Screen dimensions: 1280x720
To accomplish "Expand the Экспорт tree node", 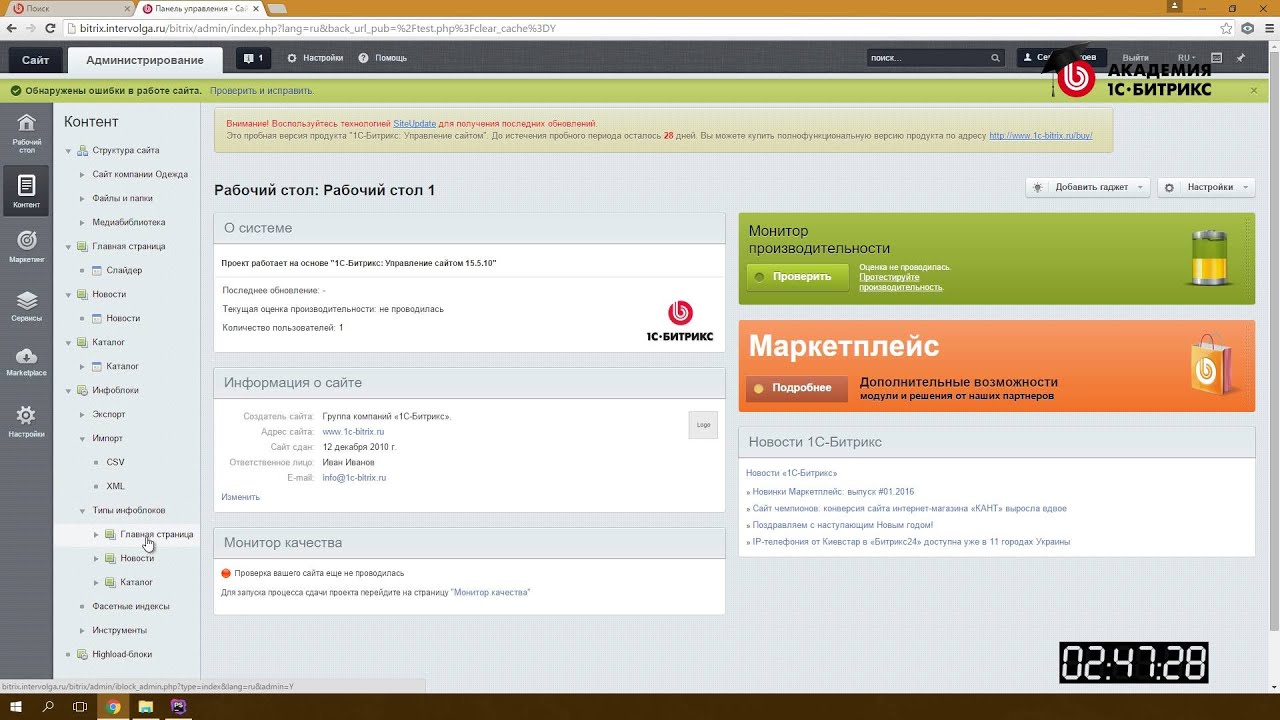I will (x=83, y=414).
